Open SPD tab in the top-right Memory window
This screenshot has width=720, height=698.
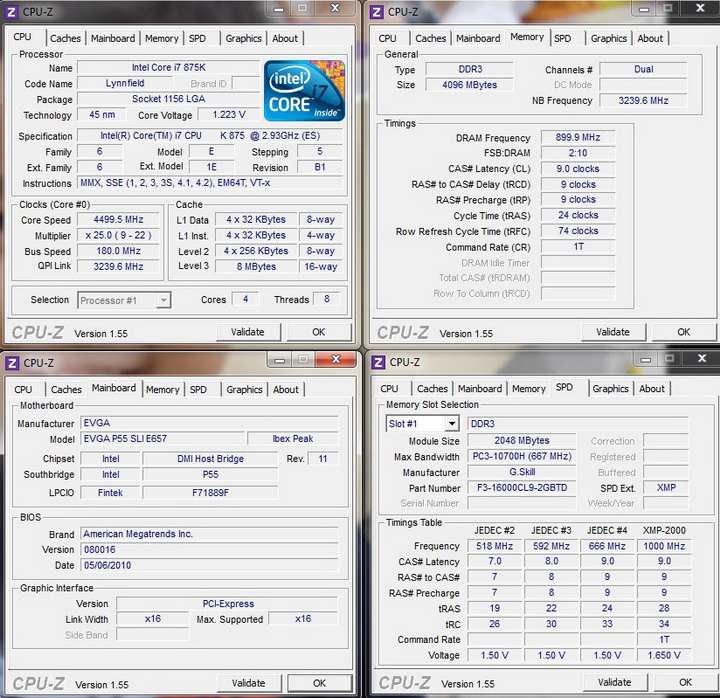(x=562, y=39)
